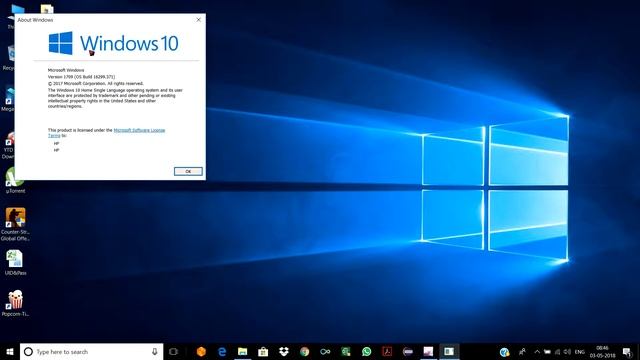Open the volume control icon
The width and height of the screenshot is (640, 360).
(x=567, y=351)
